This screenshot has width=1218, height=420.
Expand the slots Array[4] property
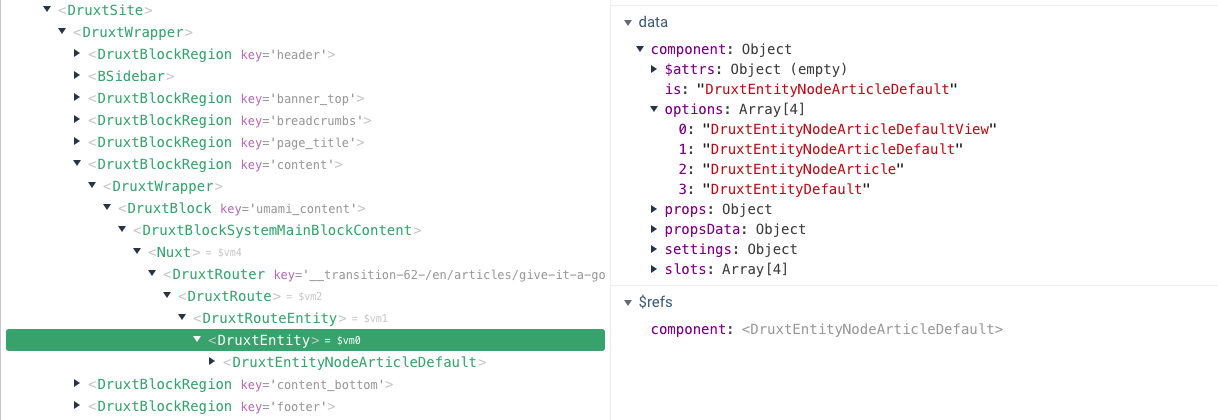[x=655, y=269]
